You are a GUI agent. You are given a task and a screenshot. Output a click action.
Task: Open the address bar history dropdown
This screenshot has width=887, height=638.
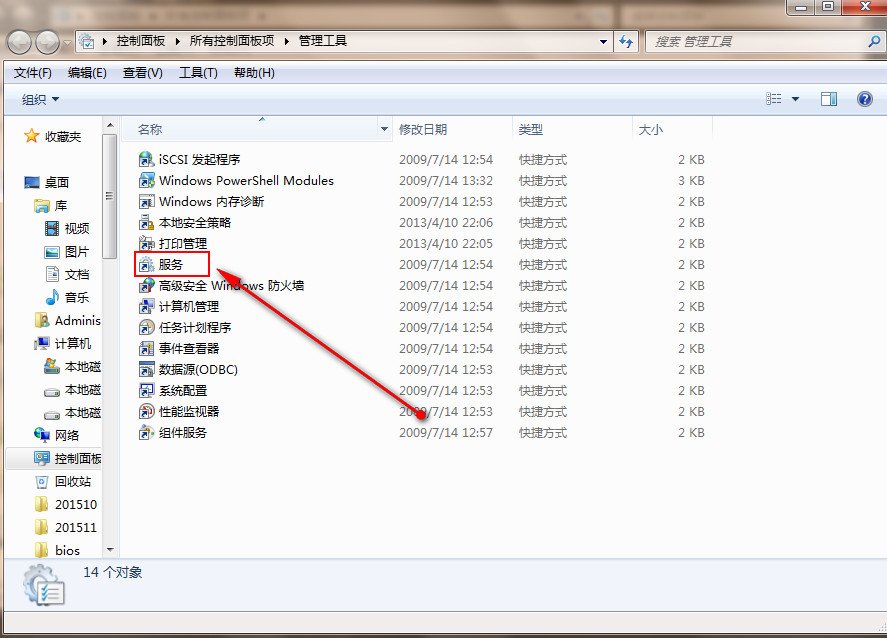603,41
